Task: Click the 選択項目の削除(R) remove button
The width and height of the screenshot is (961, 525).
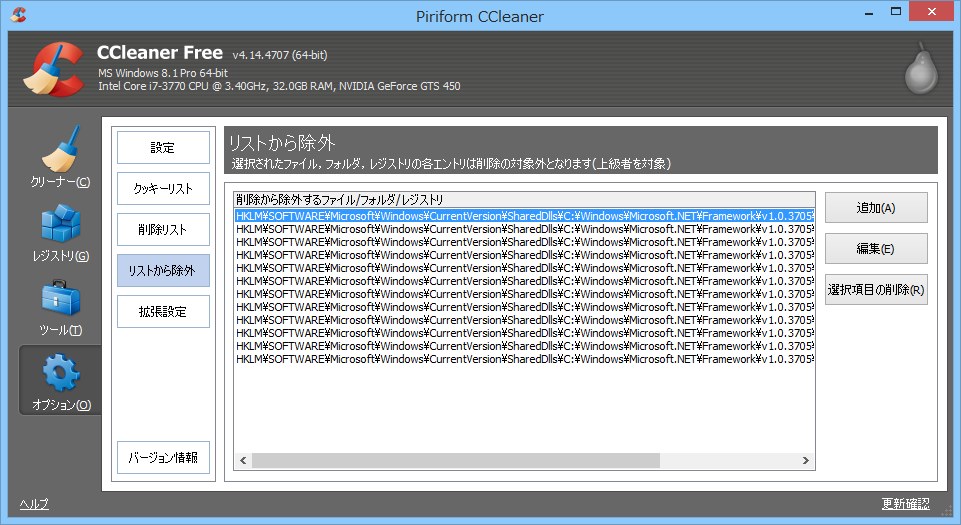Action: 876,290
